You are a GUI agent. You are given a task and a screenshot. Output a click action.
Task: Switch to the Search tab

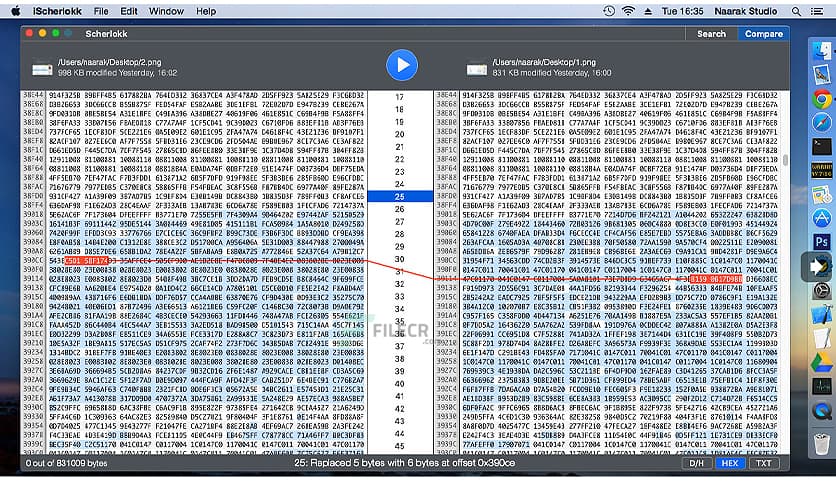711,34
